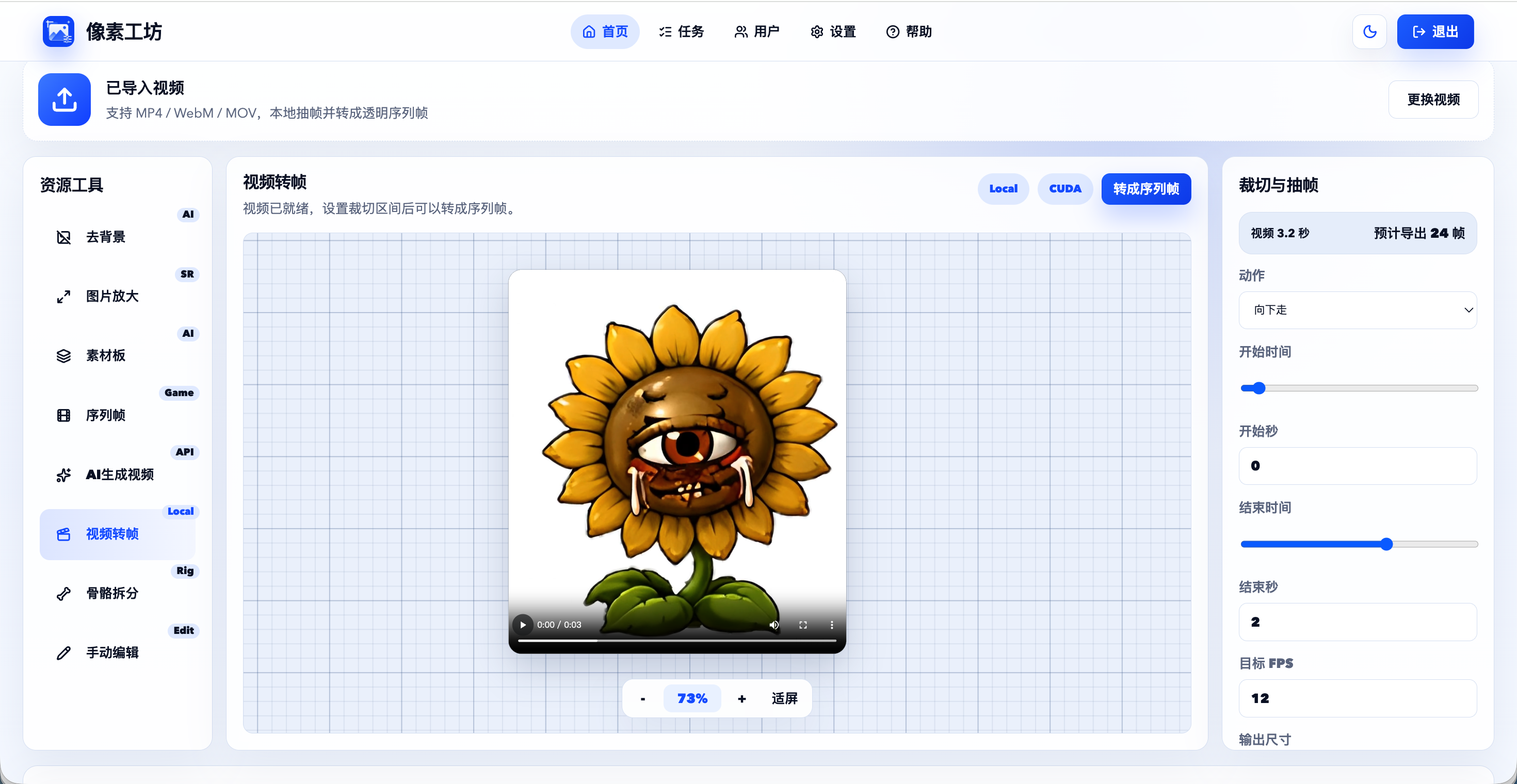Click 预计导出 24 帧 text

click(x=1419, y=233)
